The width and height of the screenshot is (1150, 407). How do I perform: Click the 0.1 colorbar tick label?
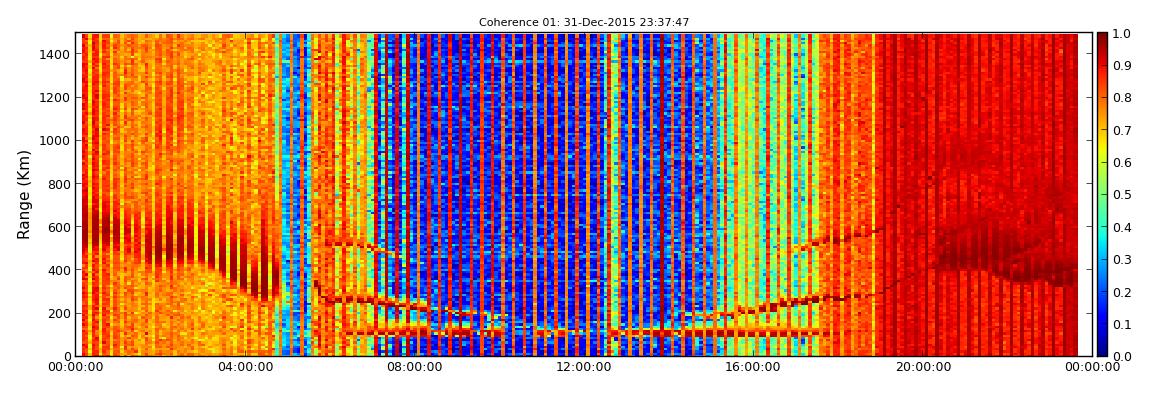(1124, 324)
